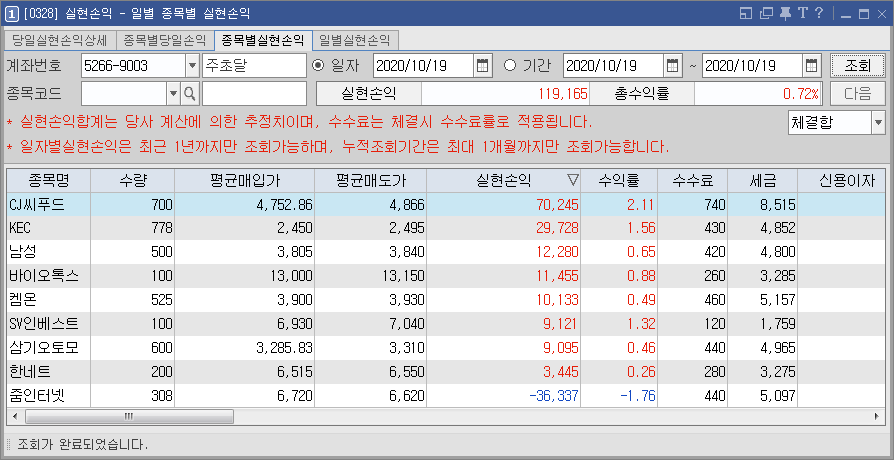Click the window number 1 icon in title bar
This screenshot has width=894, height=460.
(11, 14)
